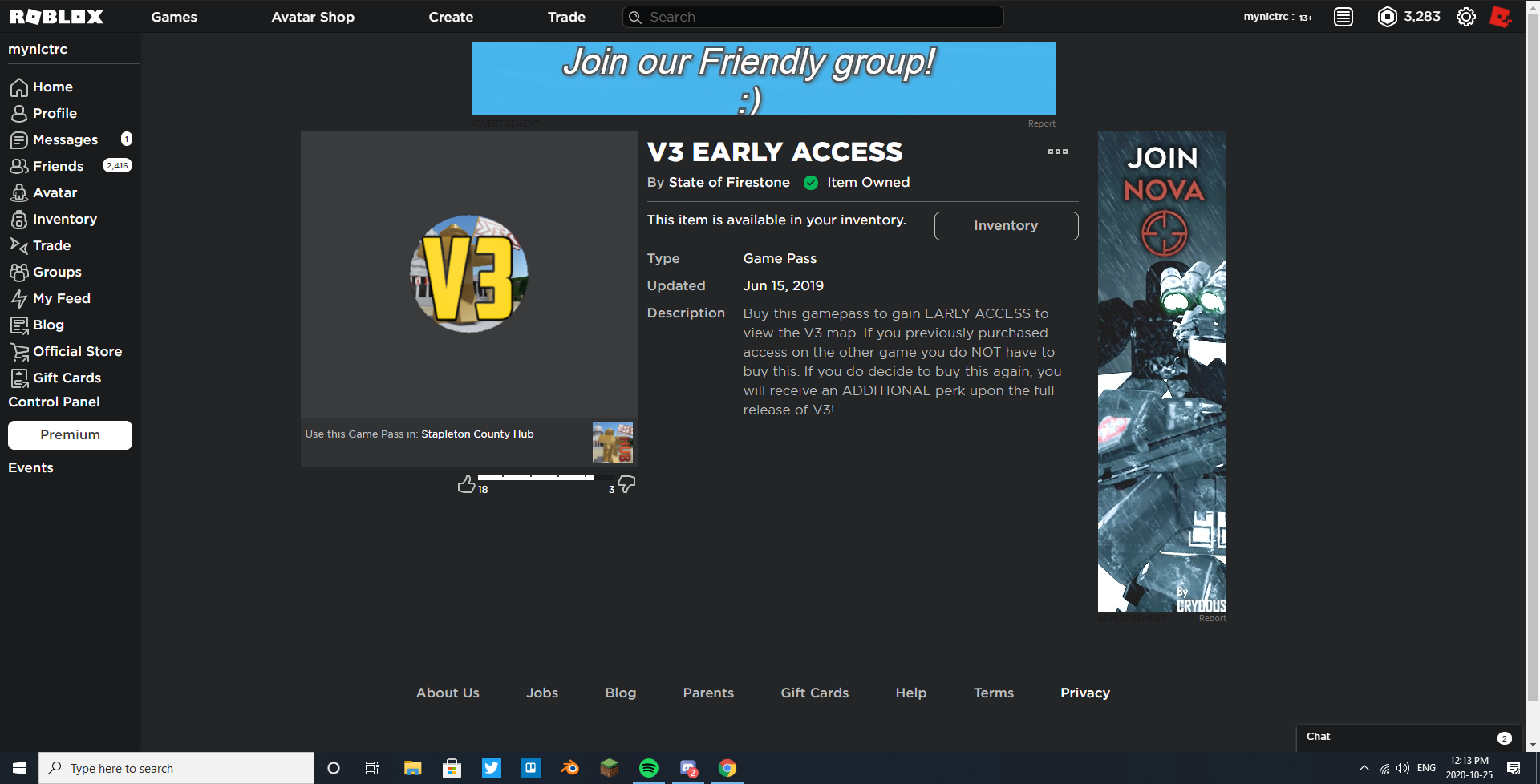Switch to Google Chrome in the taskbar

coord(727,768)
